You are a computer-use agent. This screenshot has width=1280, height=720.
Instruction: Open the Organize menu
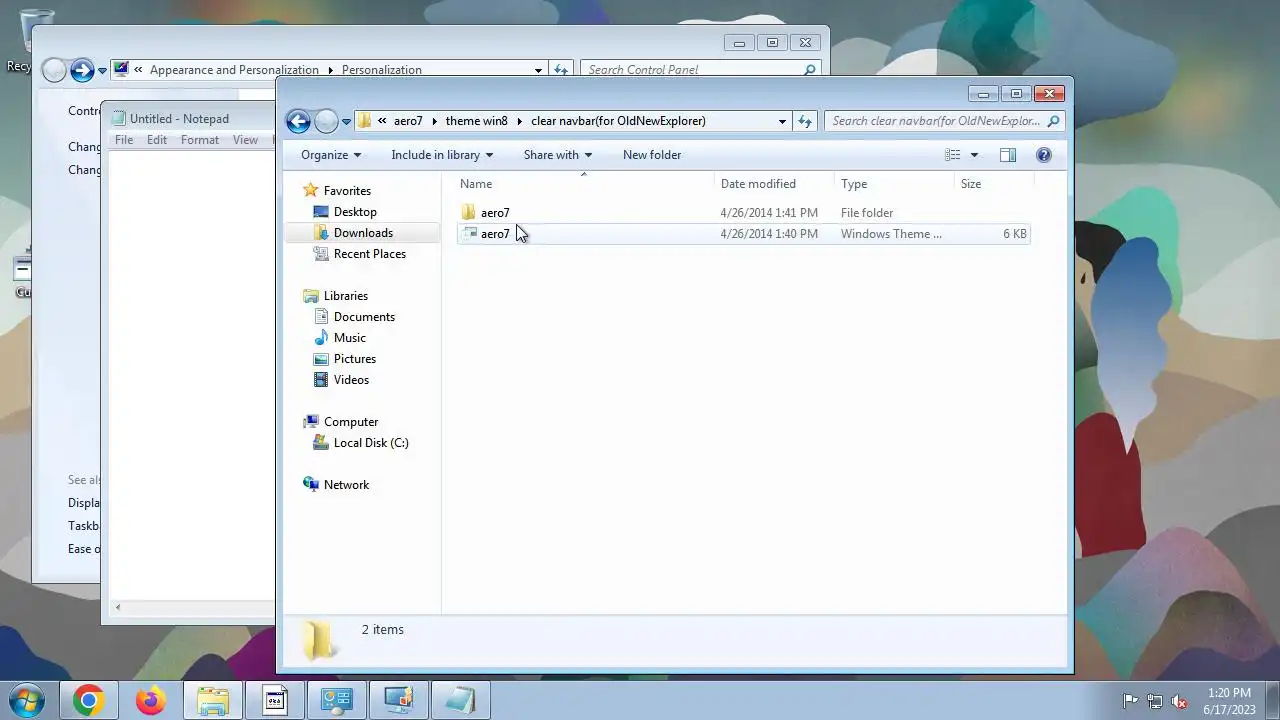(331, 155)
